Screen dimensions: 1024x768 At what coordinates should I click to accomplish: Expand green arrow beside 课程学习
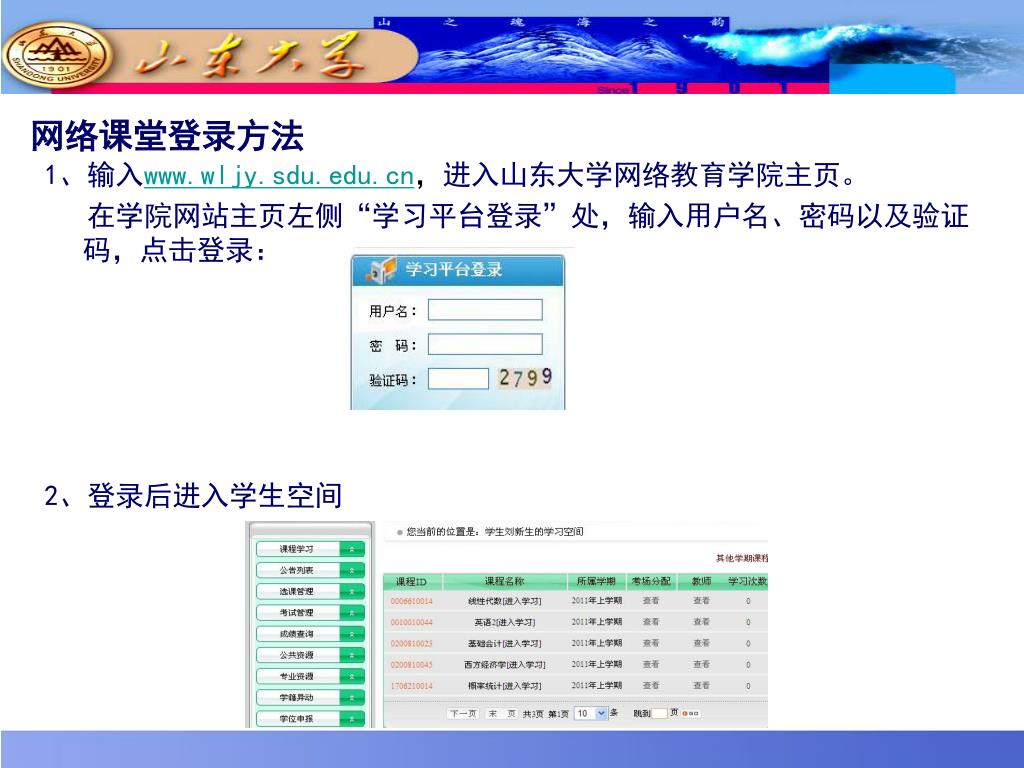point(352,549)
